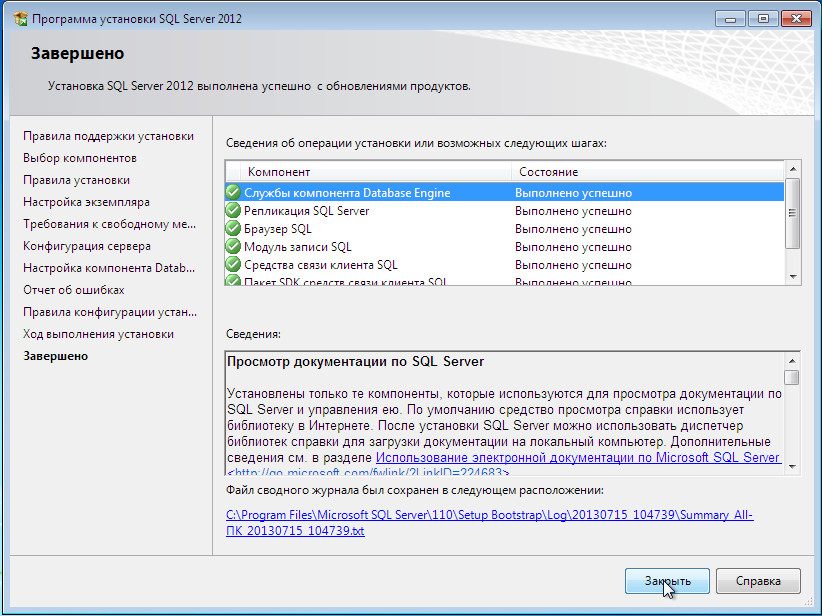Select the Репликация SQL Server row
The height and width of the screenshot is (616, 822).
coord(504,211)
